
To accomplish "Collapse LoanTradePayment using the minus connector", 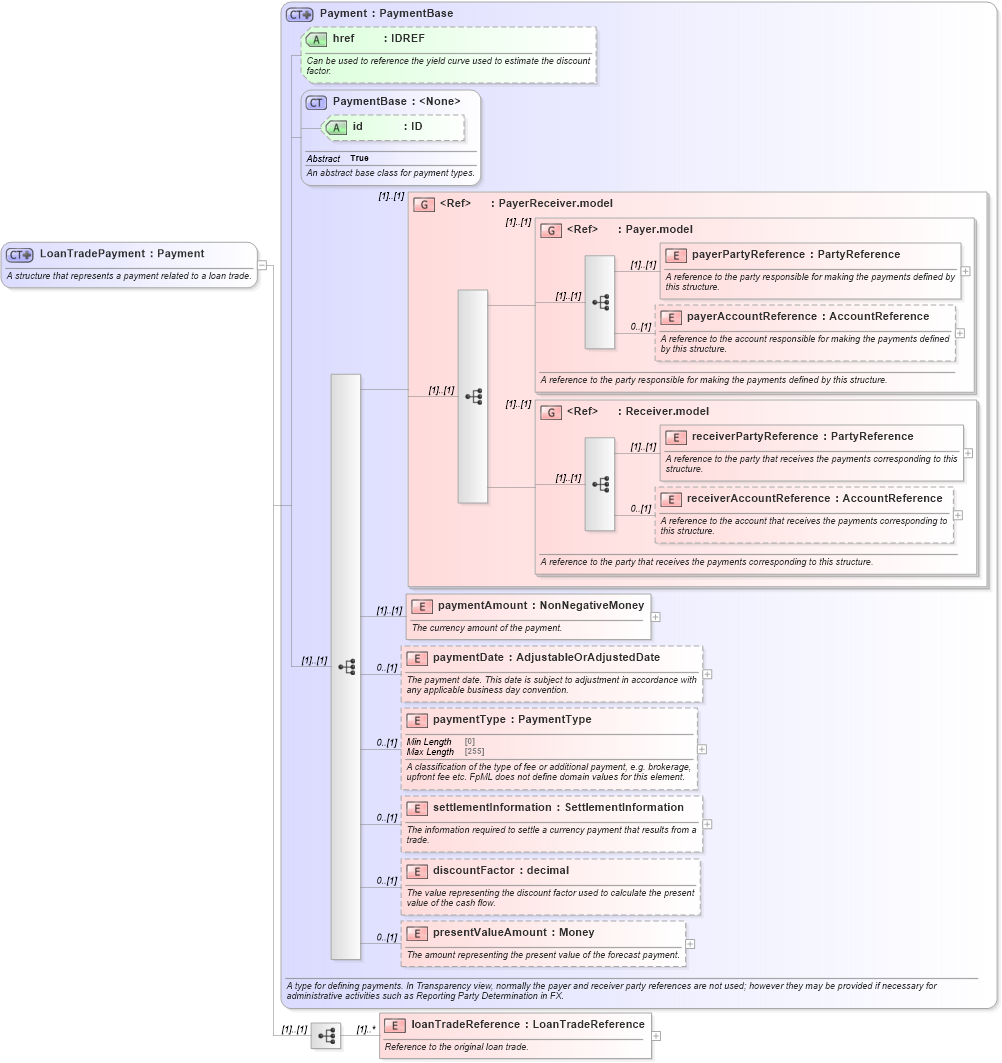I will (x=262, y=264).
